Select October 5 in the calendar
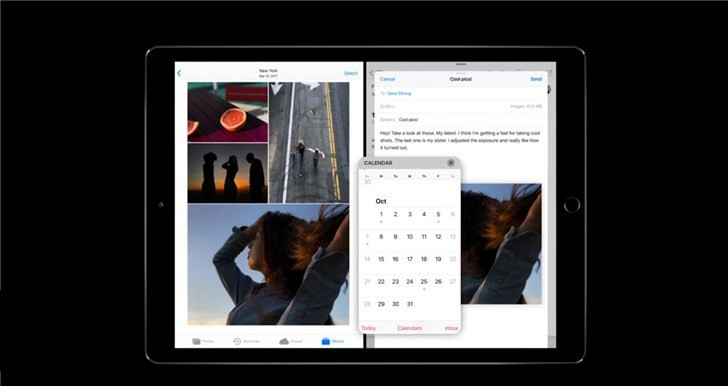This screenshot has height=386, width=728. 438,215
